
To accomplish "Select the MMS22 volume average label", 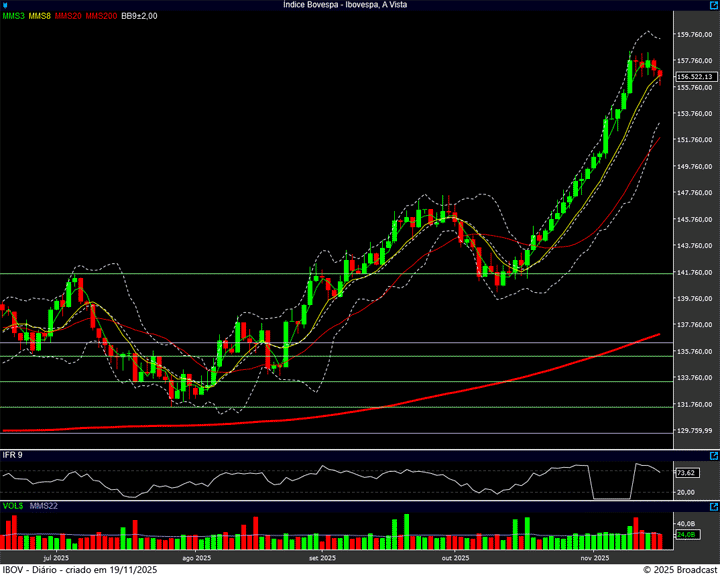I will click(43, 507).
